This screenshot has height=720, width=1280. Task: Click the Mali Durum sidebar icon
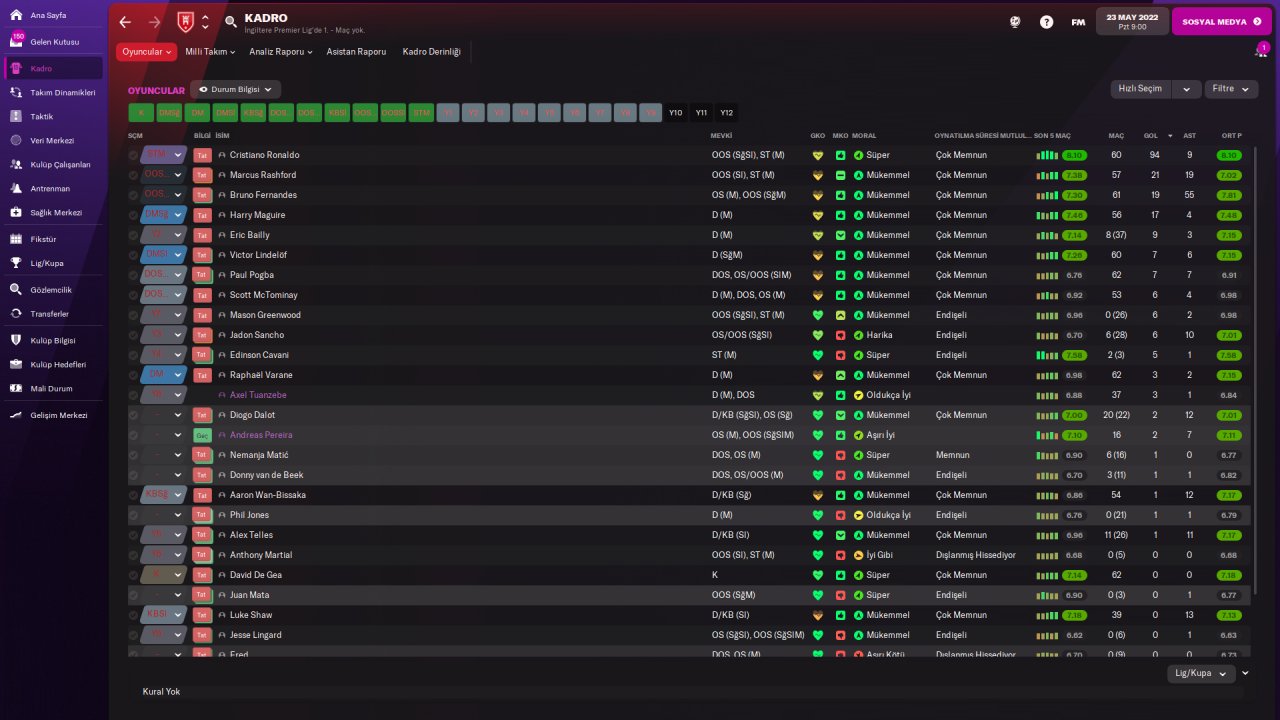pos(16,388)
